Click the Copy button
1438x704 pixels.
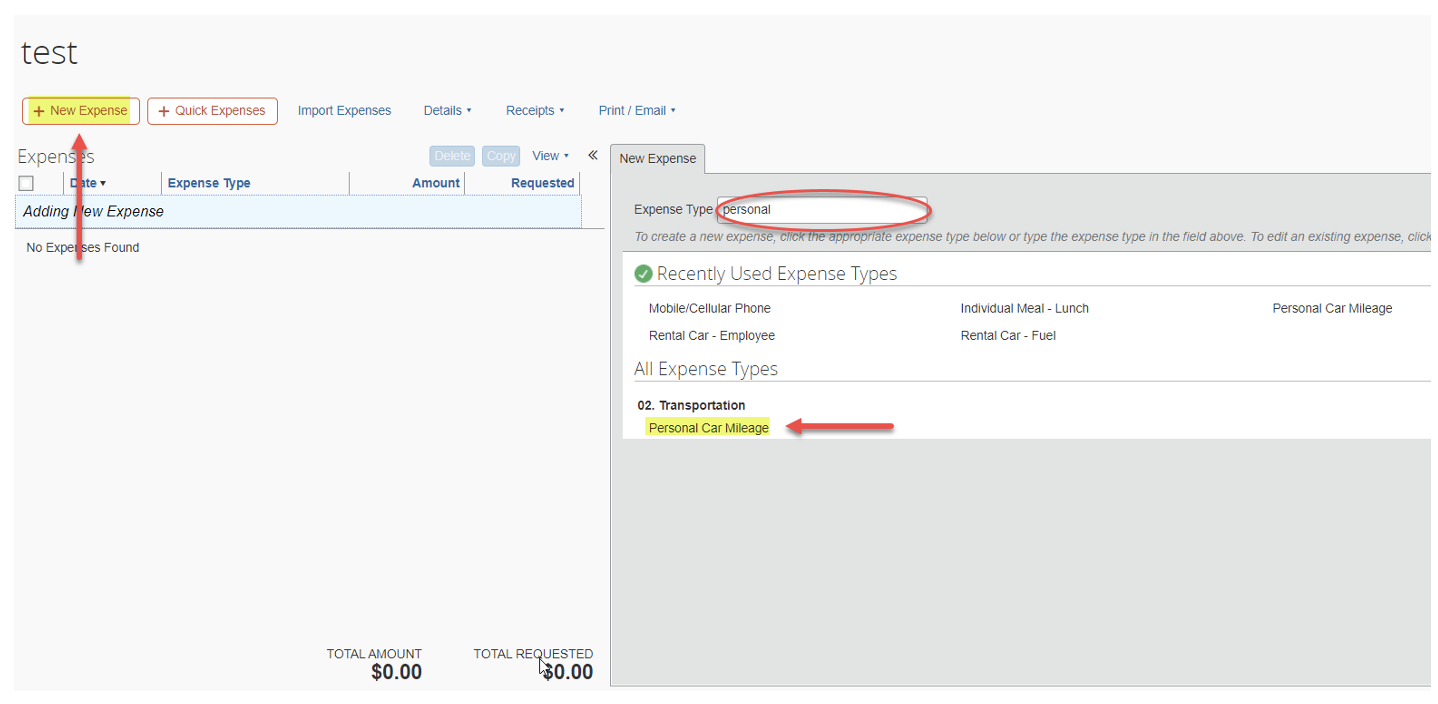[x=501, y=156]
